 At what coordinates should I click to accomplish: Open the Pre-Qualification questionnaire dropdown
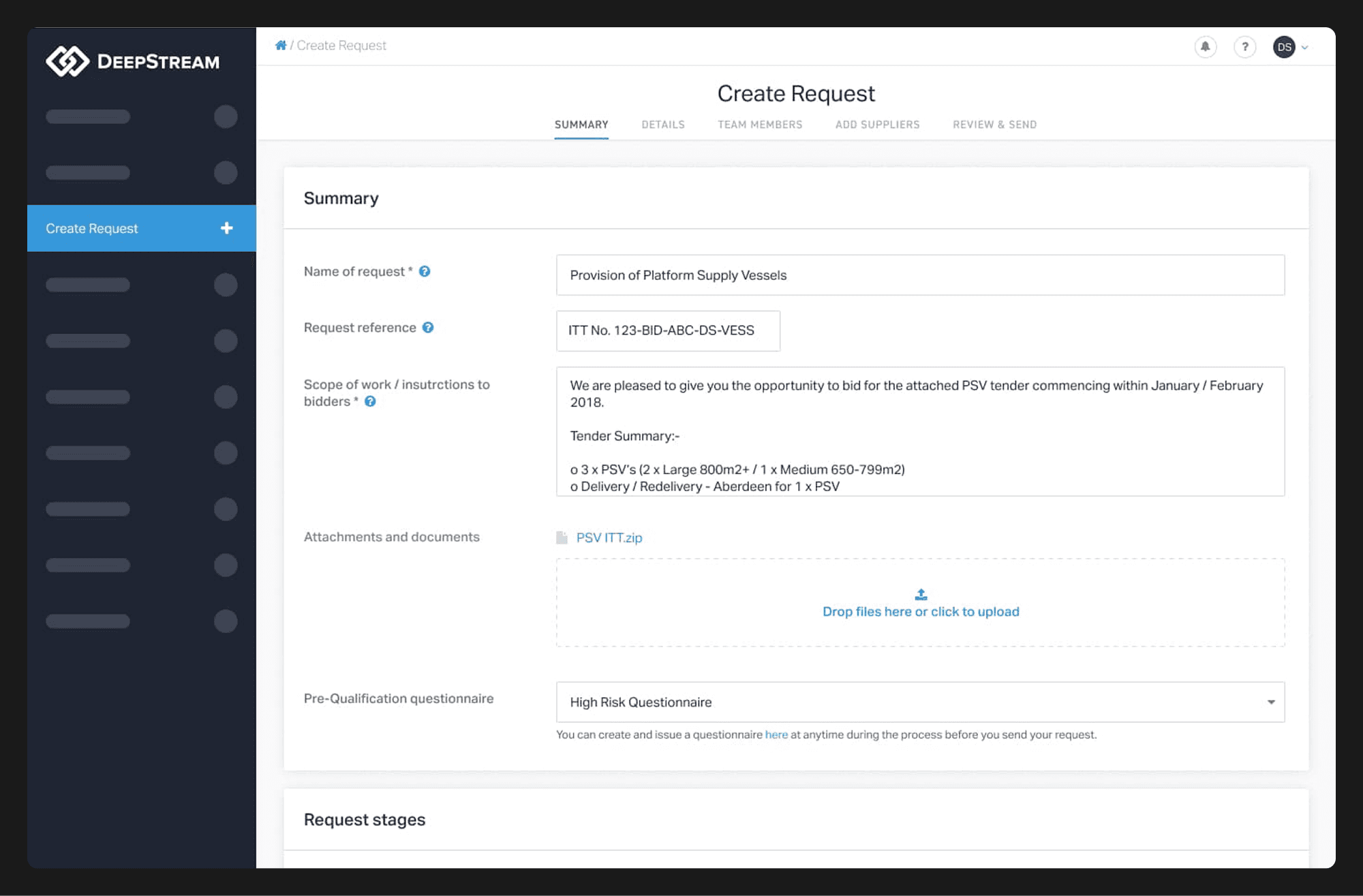[x=921, y=702]
